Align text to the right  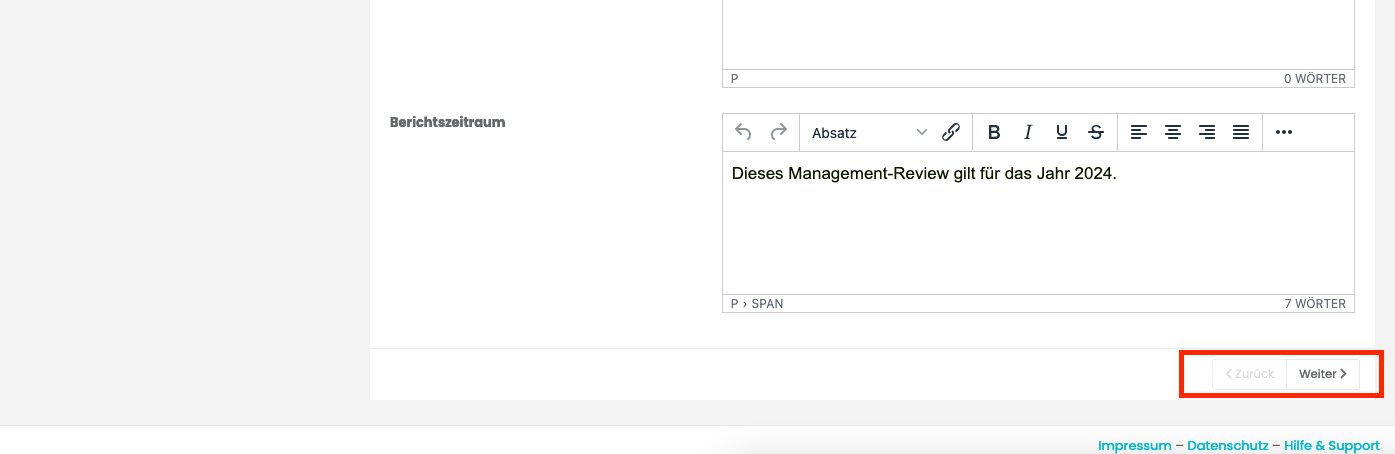click(x=1207, y=132)
